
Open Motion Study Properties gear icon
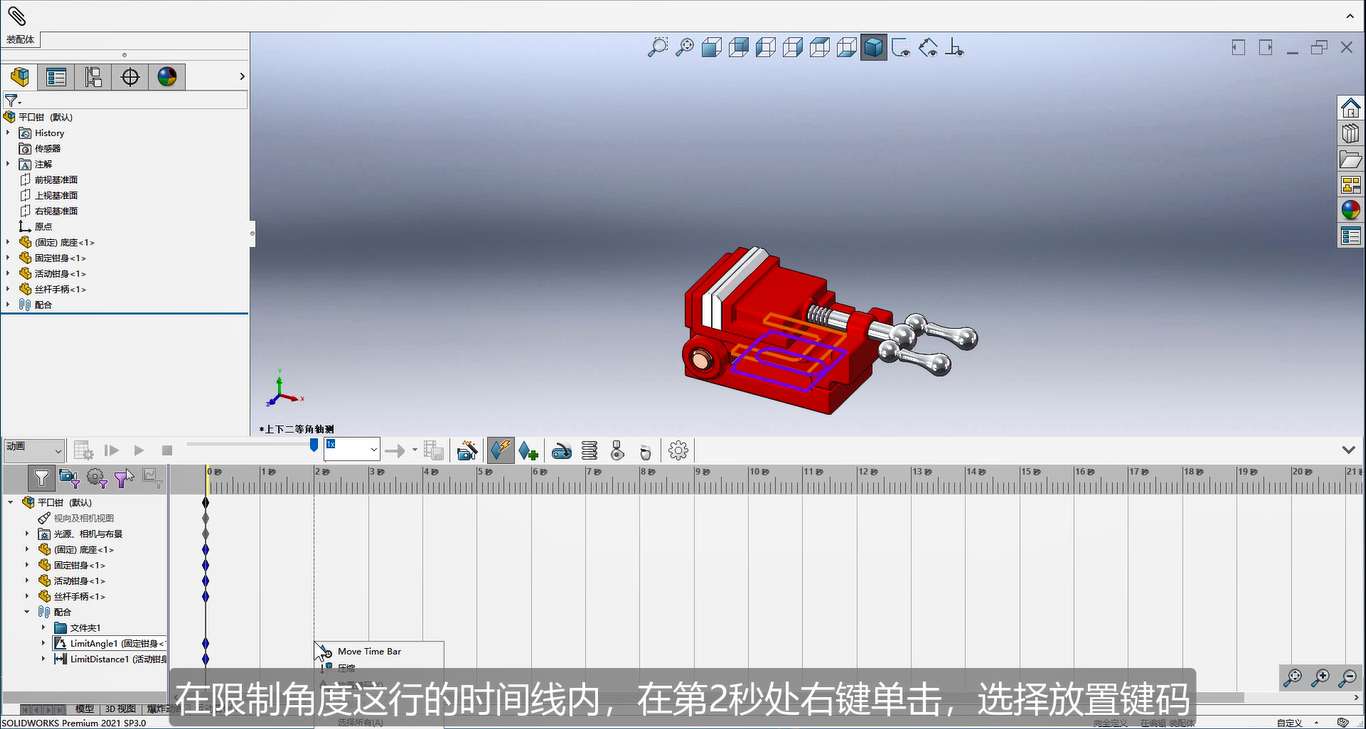click(x=678, y=451)
